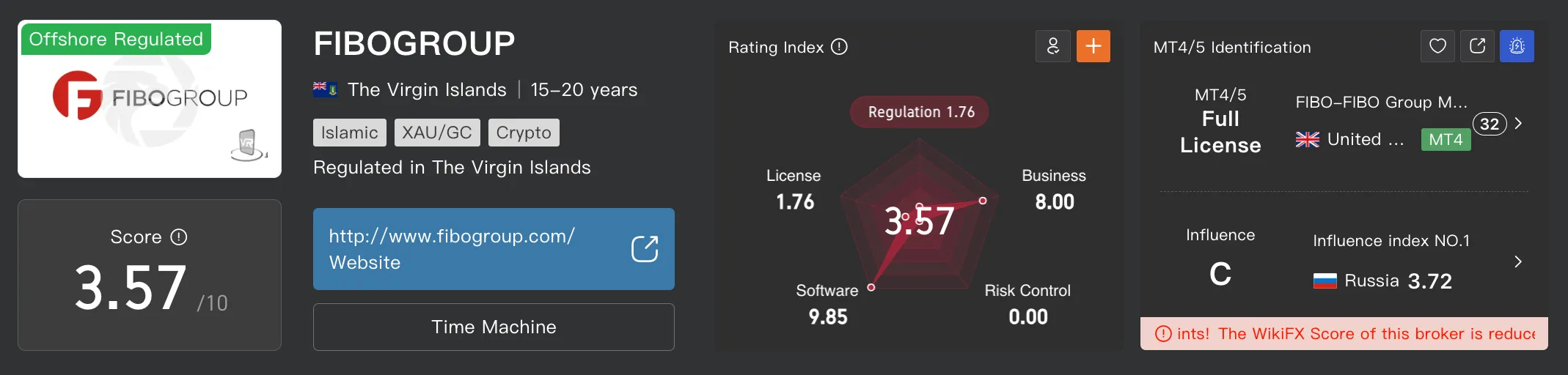Viewport: 1568px width, 375px height.
Task: Click the FIBOGROUP broker title
Action: [x=414, y=44]
